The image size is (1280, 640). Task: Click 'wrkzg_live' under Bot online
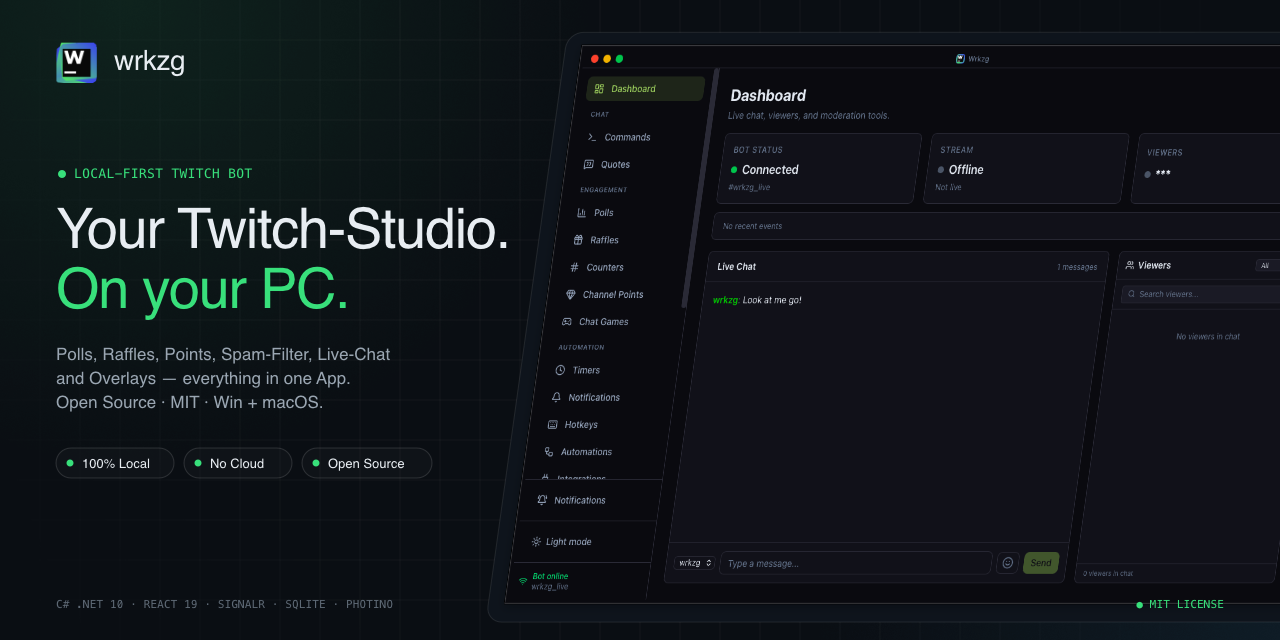550,587
